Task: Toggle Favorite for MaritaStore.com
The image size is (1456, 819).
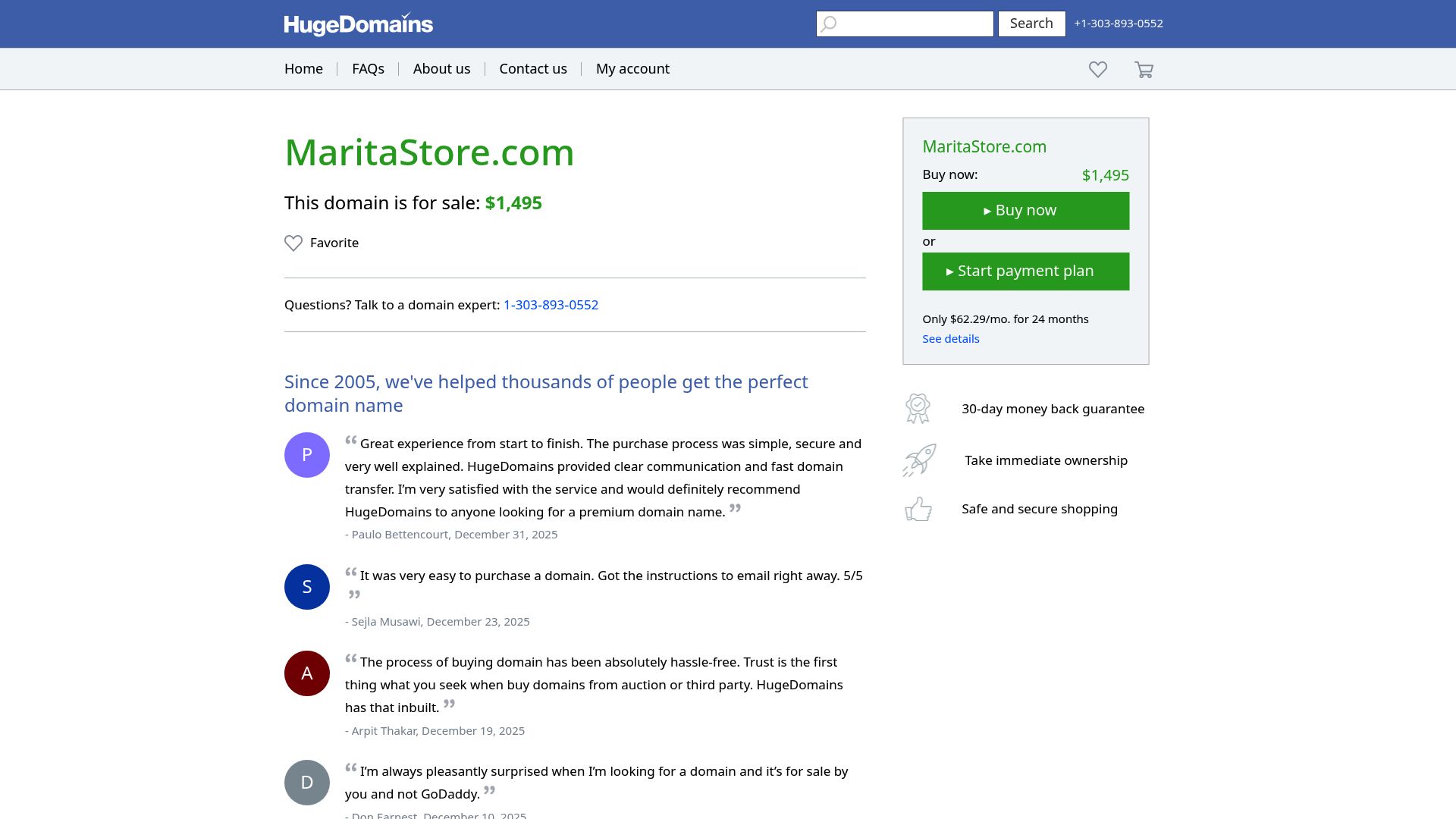Action: [321, 243]
